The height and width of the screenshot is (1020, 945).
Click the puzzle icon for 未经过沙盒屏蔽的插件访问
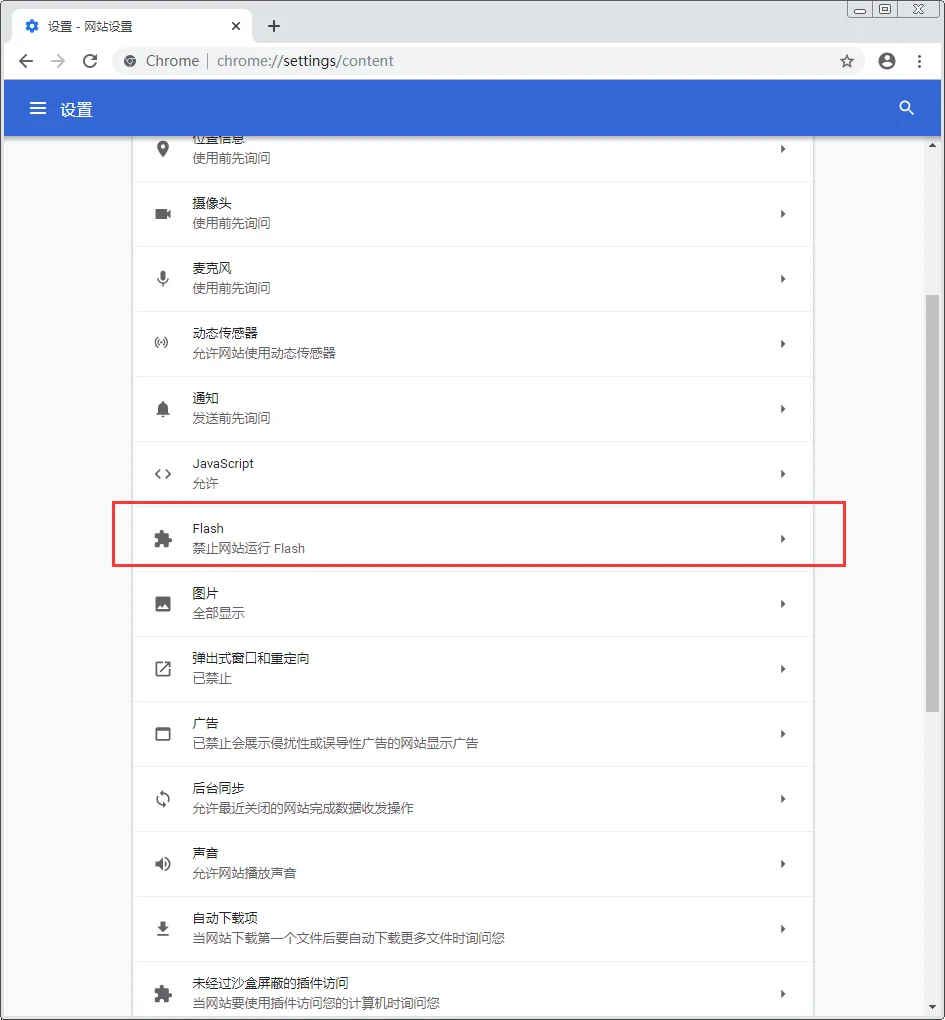point(163,994)
